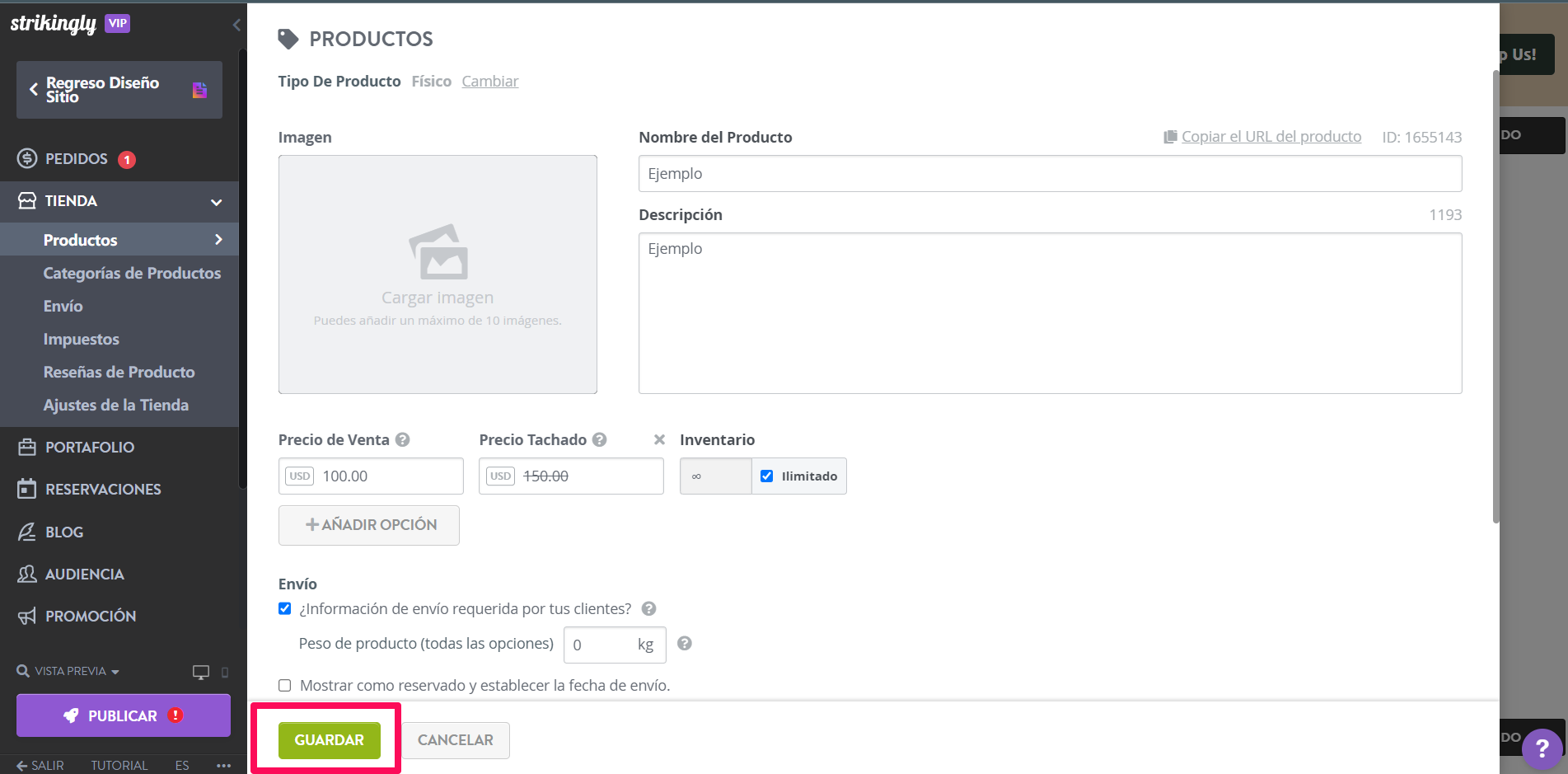Click the page icon in Regreso Diseño Sitio
1568x774 pixels.
click(199, 90)
